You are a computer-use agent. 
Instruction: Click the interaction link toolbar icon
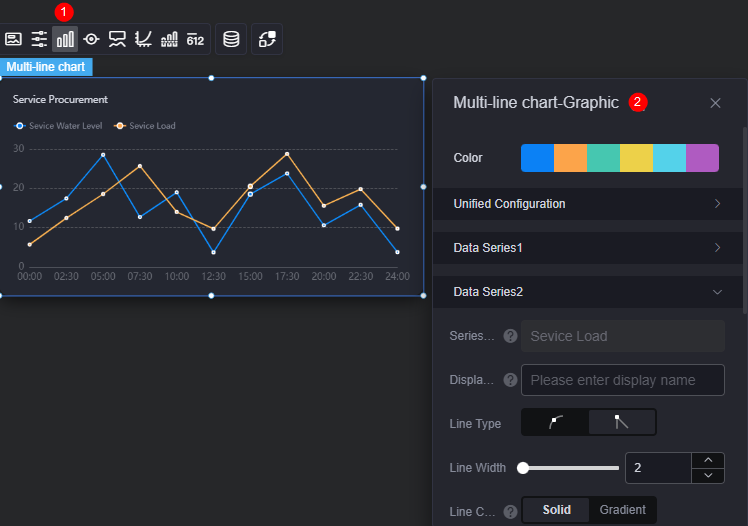pos(267,39)
